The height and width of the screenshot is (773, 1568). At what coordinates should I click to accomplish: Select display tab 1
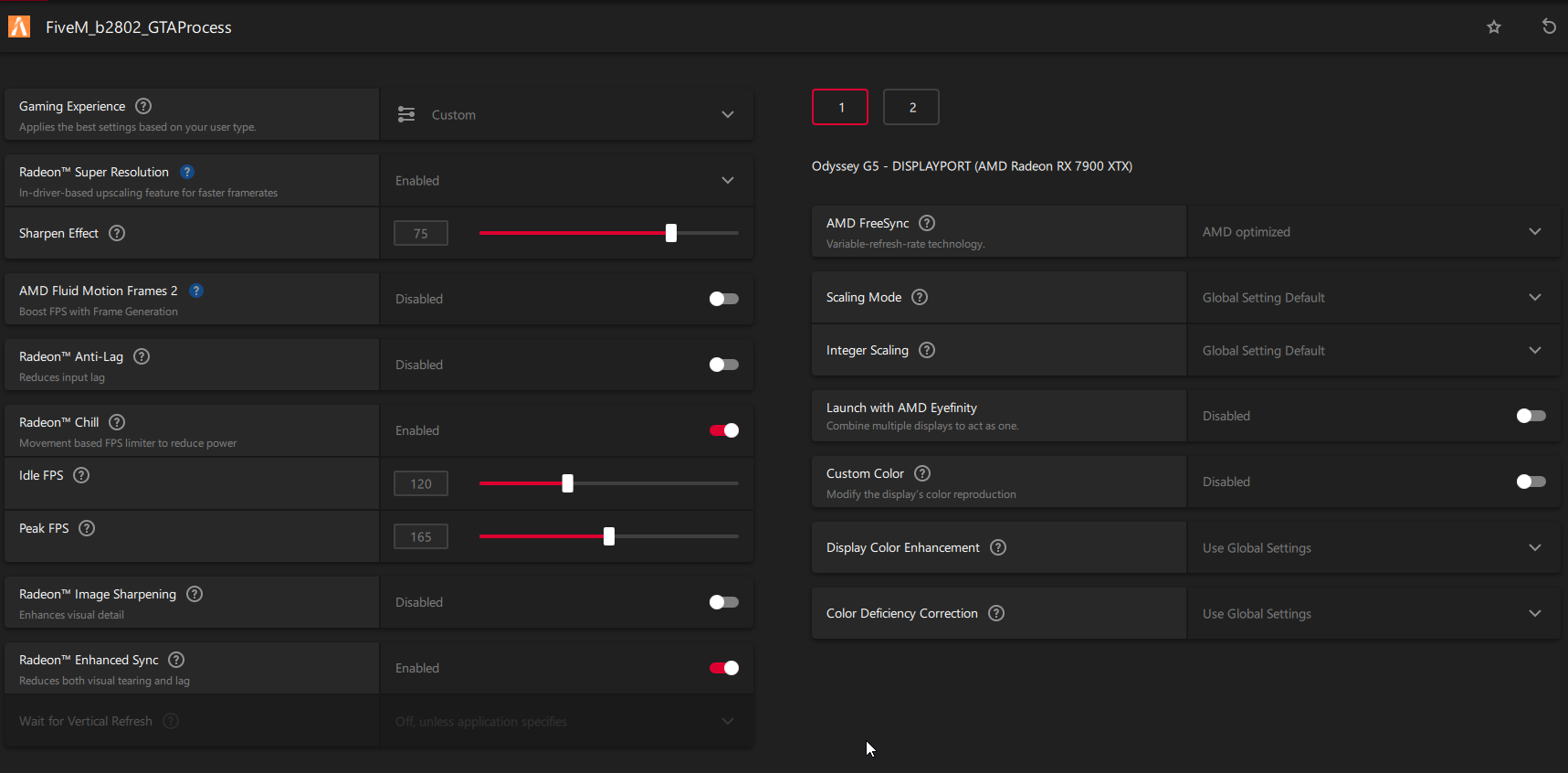(x=840, y=107)
